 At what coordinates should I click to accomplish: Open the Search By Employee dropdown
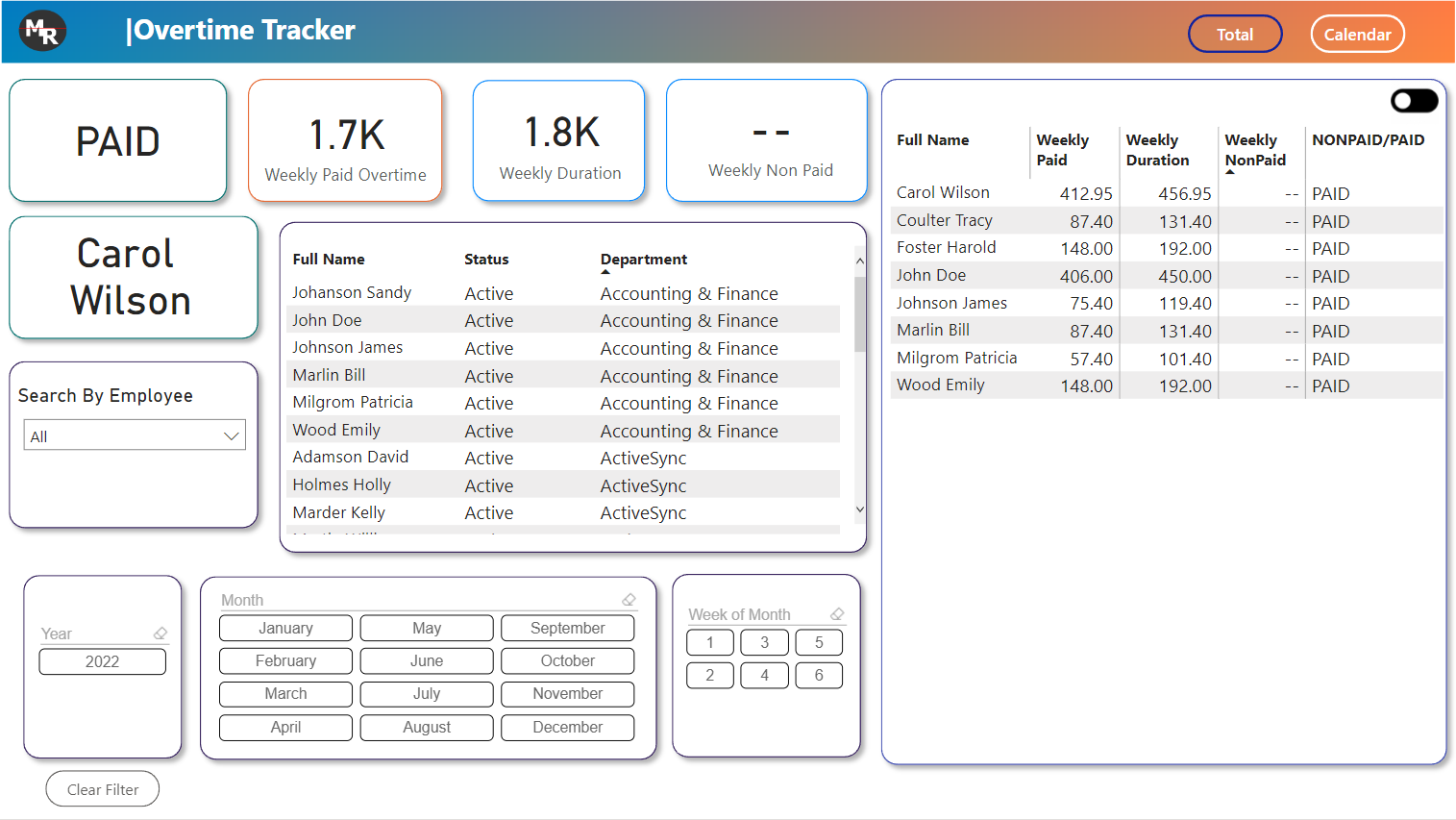(x=134, y=436)
